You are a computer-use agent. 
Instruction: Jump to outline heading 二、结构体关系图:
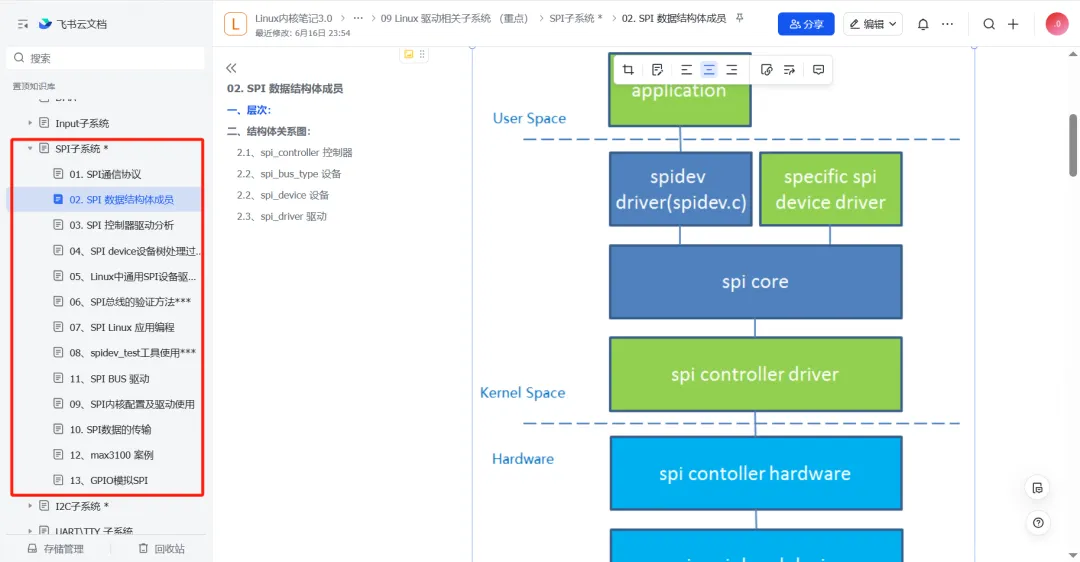(x=269, y=132)
